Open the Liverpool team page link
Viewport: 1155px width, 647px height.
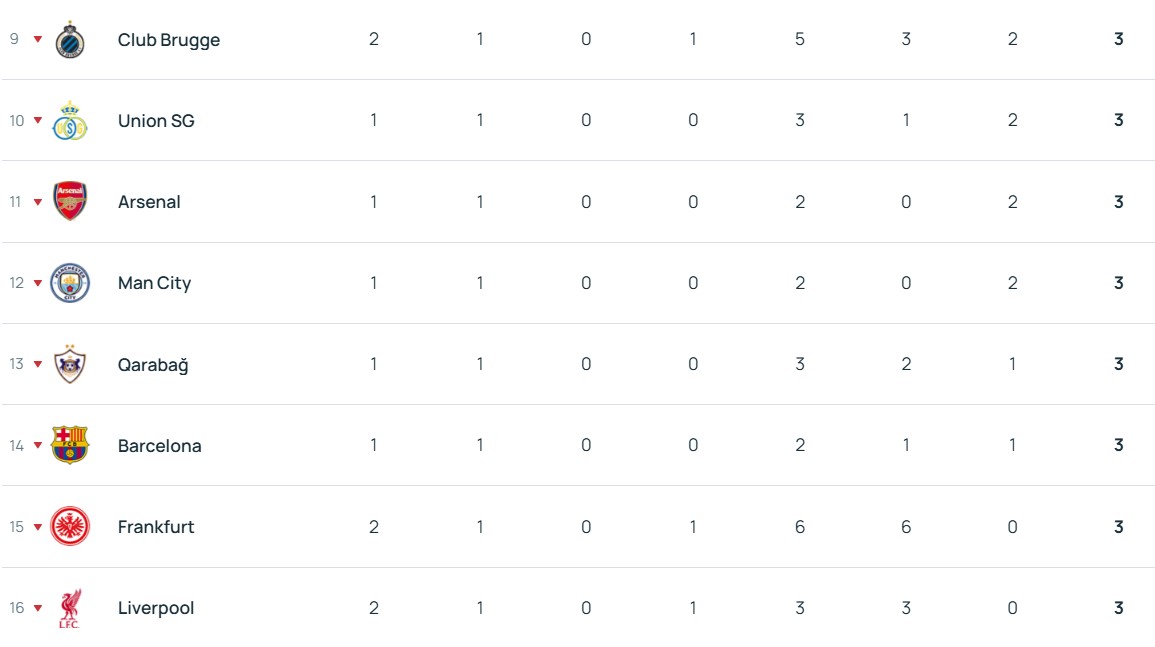click(156, 608)
